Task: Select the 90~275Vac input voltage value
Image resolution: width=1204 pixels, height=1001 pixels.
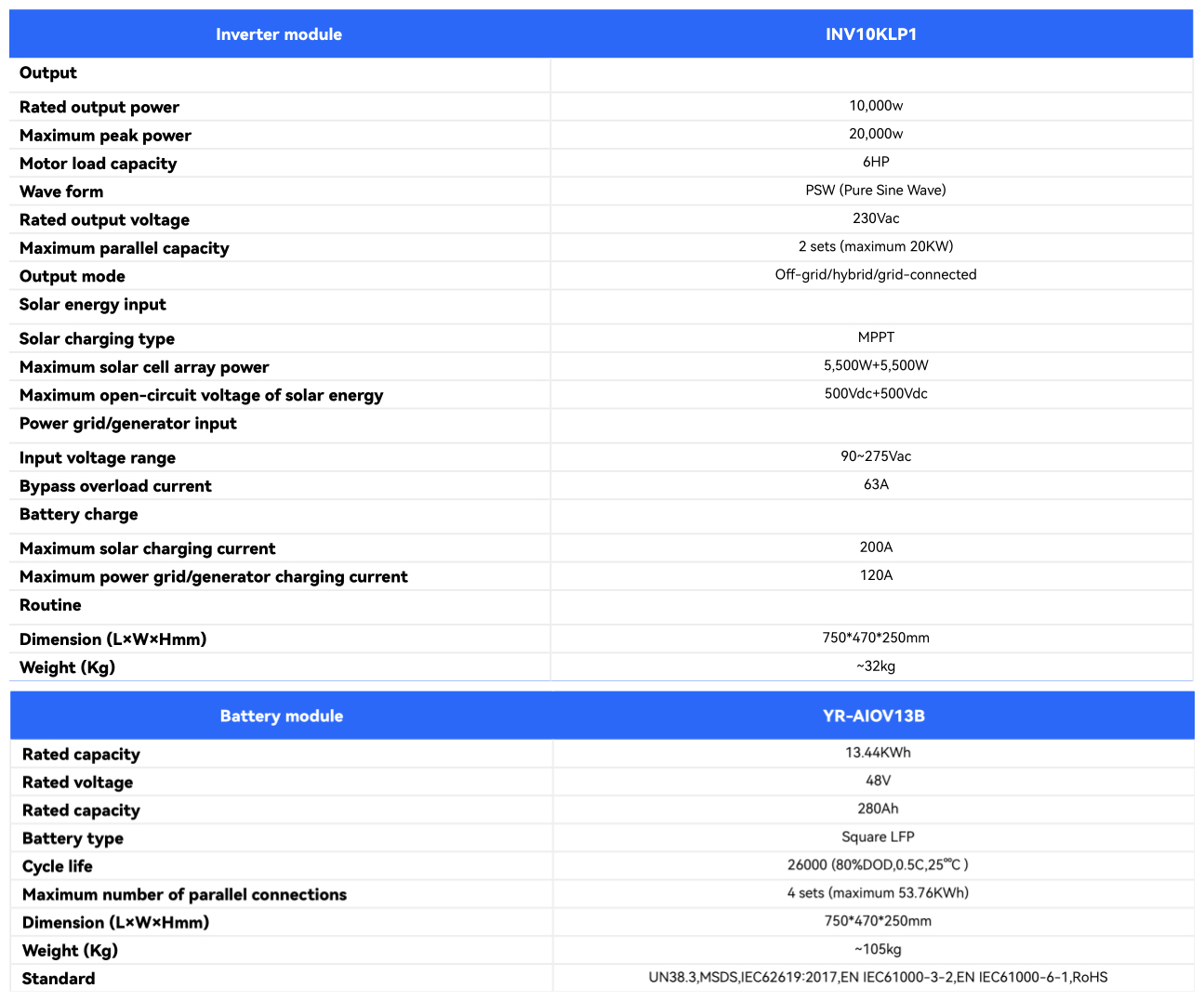Action: [876, 456]
